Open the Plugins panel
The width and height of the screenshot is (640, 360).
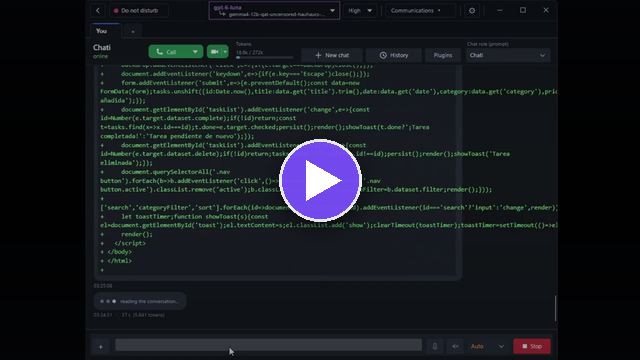point(442,55)
